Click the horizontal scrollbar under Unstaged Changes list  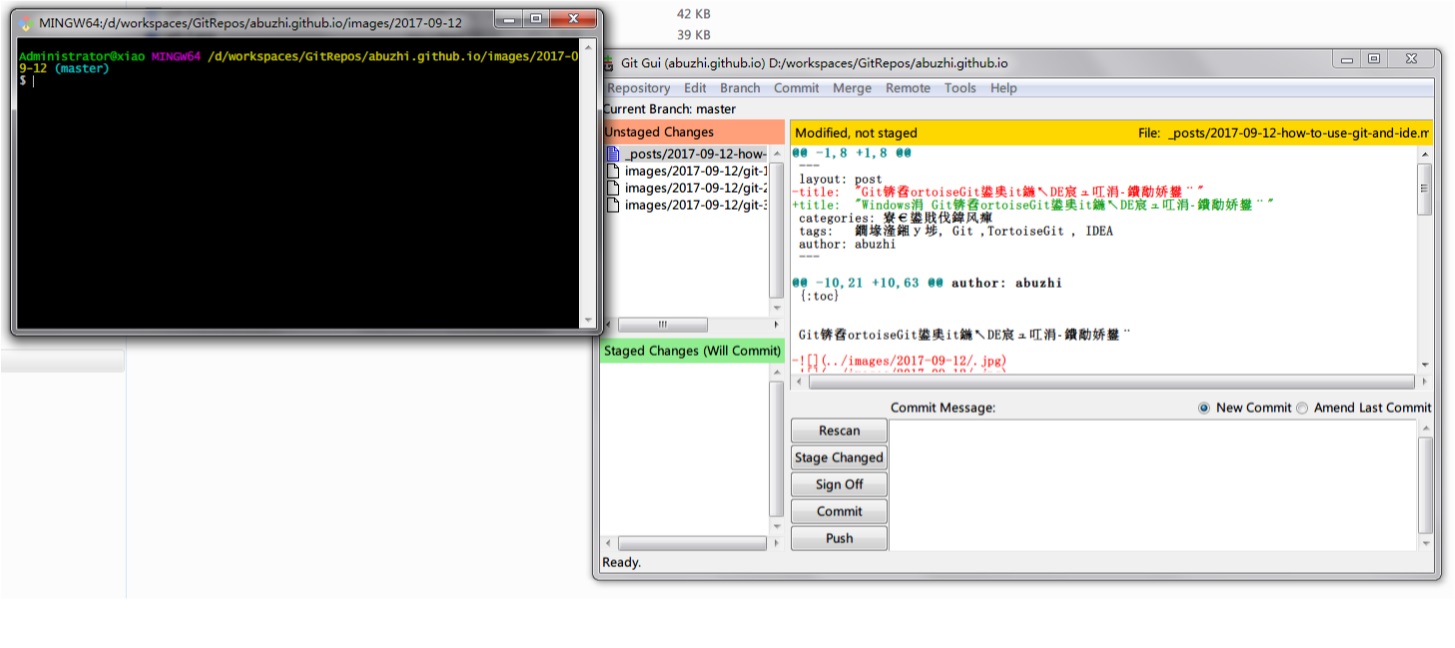click(x=662, y=325)
